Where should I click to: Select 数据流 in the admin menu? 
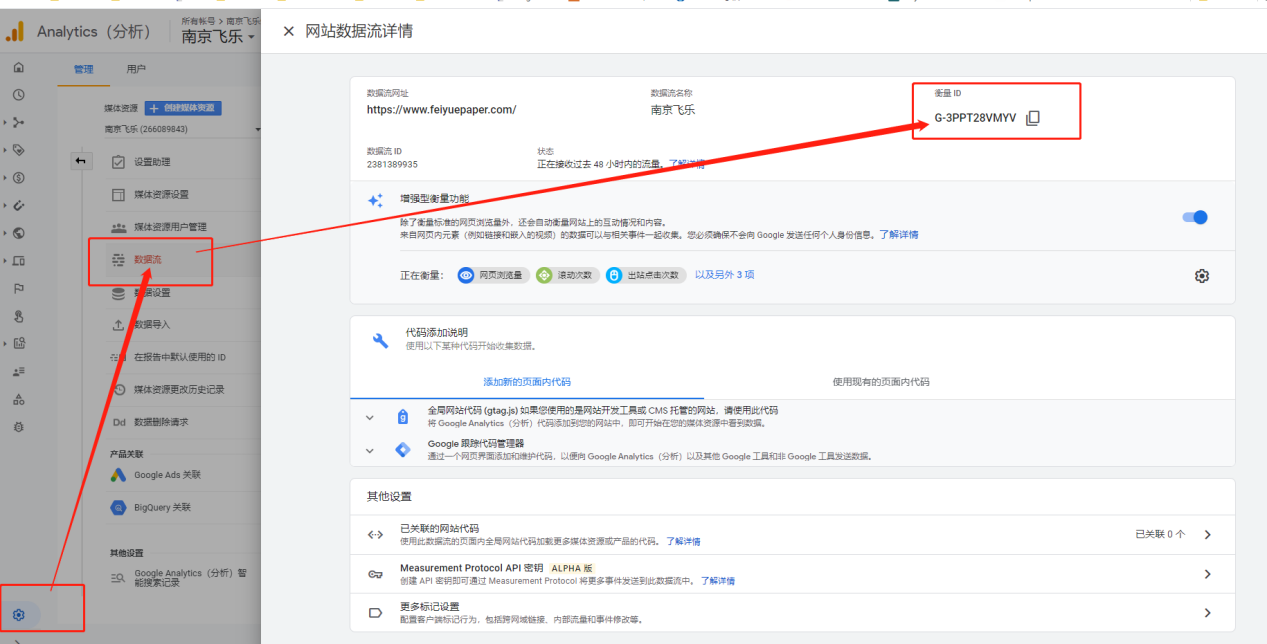(x=148, y=259)
